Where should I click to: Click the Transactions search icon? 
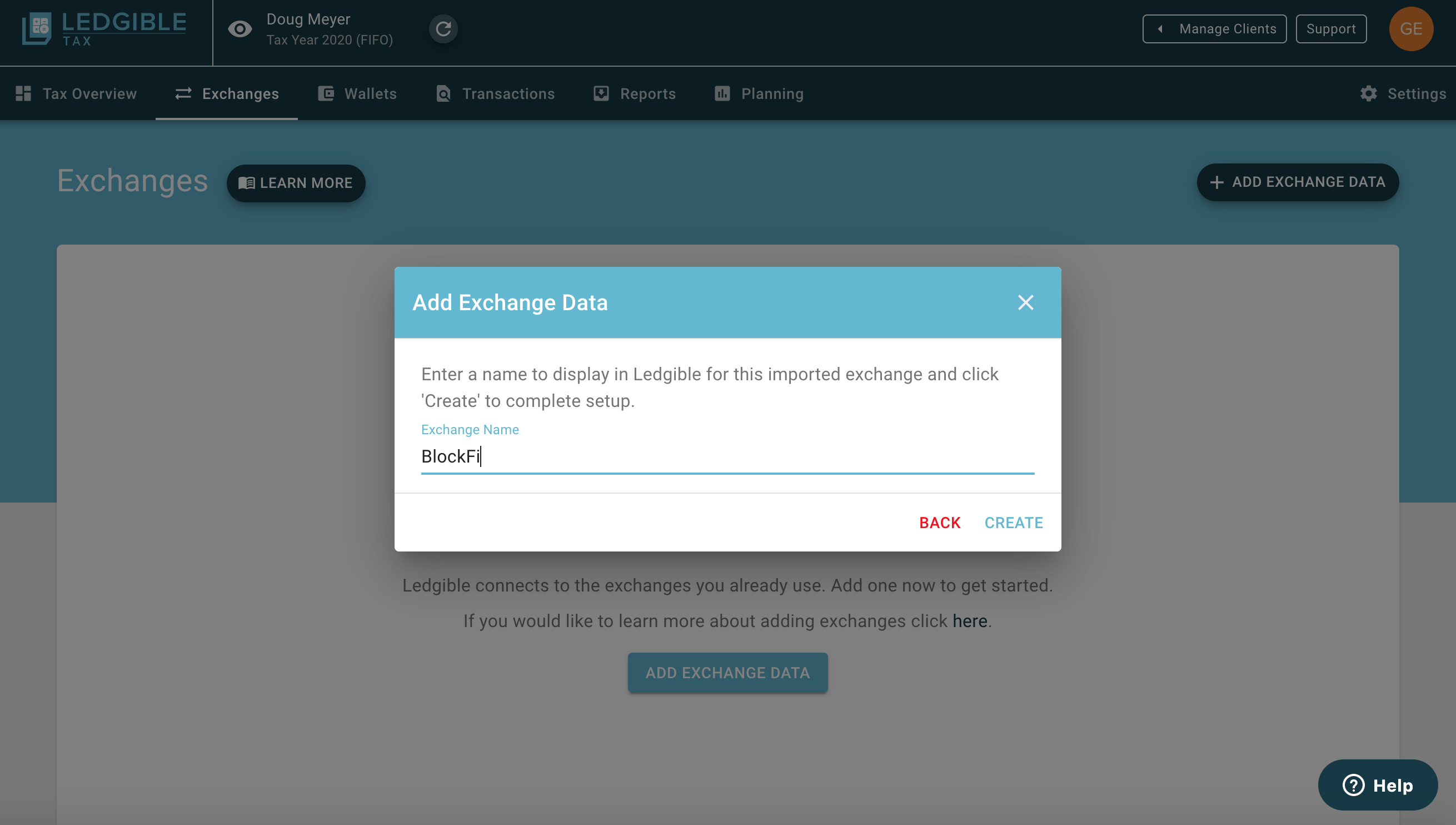point(443,93)
